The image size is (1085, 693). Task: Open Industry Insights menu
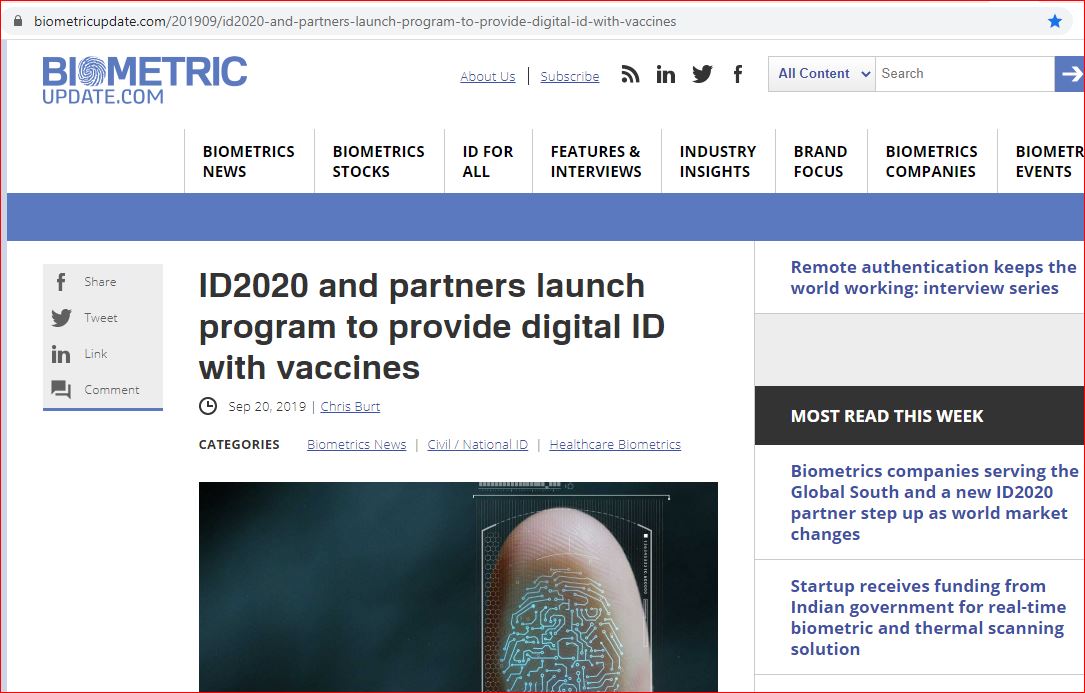(718, 161)
